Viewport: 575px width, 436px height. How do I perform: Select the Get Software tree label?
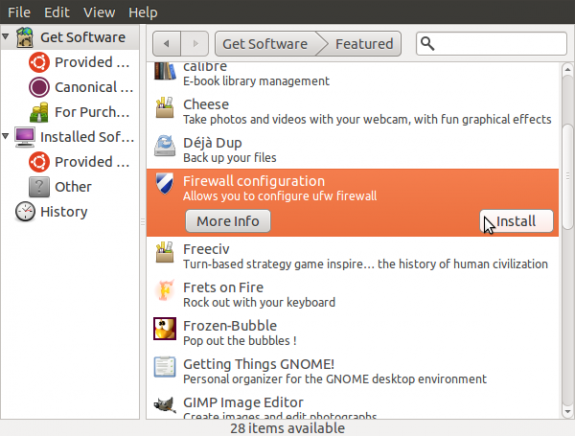click(83, 37)
